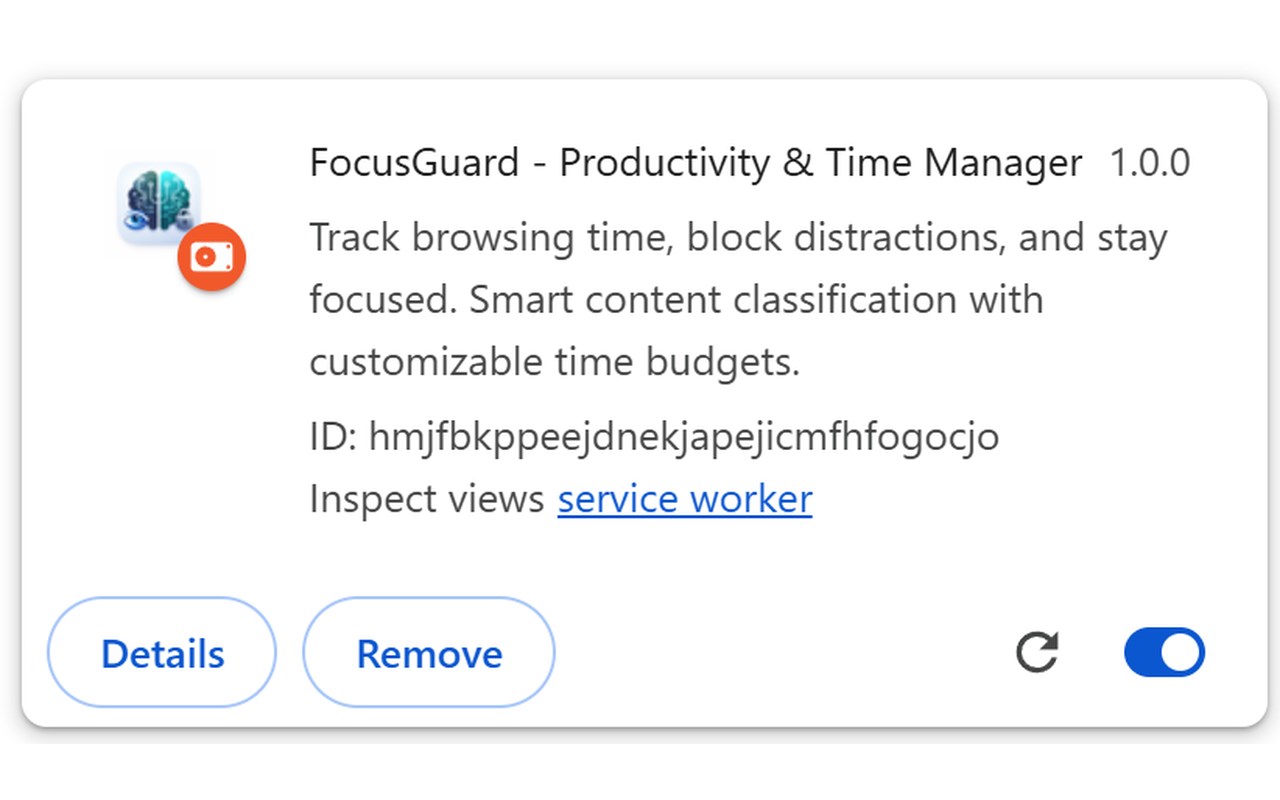Click "Productivity & Time Manager" title text
This screenshot has height=800, width=1280.
tap(820, 162)
